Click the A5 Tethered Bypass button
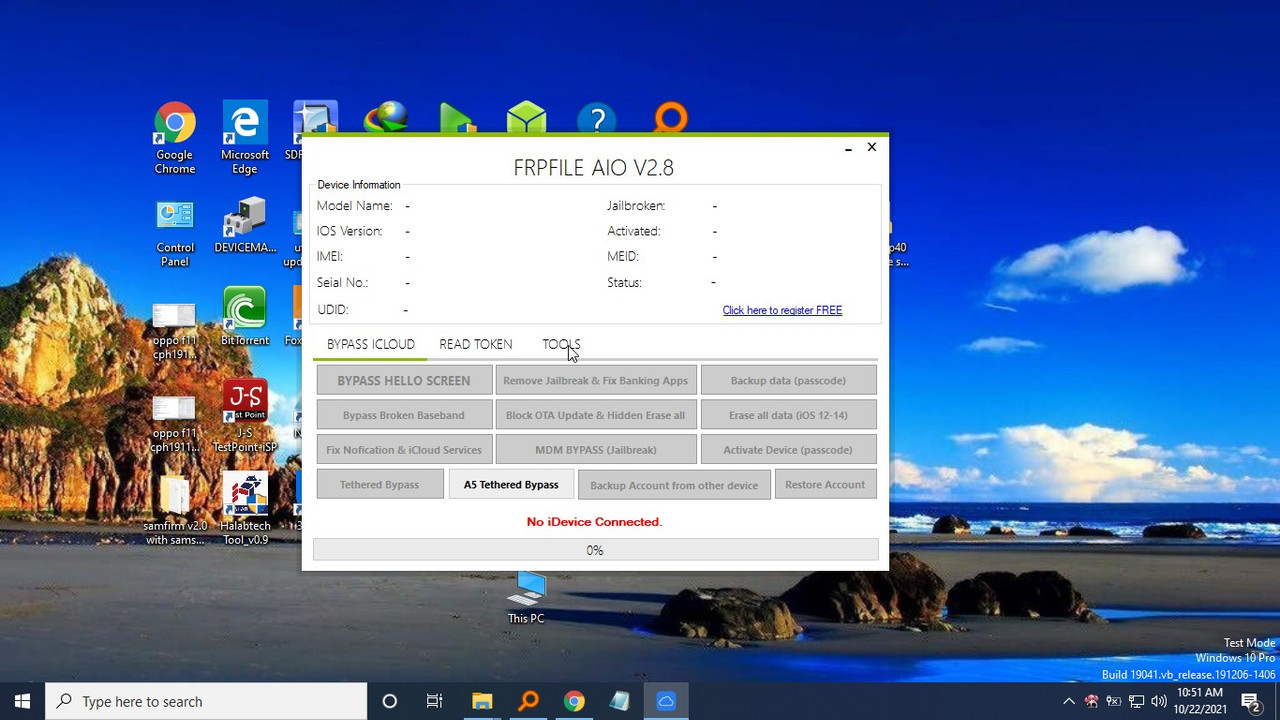Screen dimensions: 1280x720 510,484
